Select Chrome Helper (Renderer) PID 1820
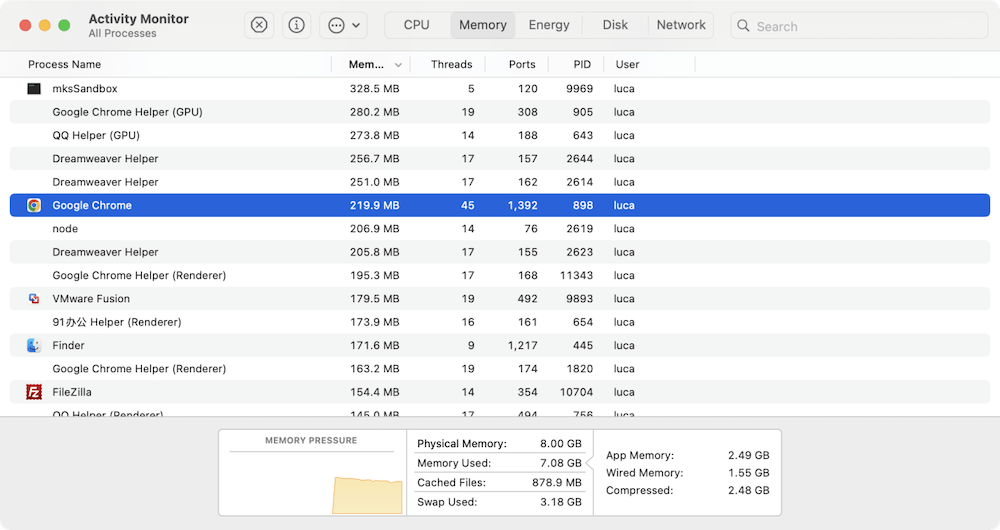1000x530 pixels. tap(500, 369)
